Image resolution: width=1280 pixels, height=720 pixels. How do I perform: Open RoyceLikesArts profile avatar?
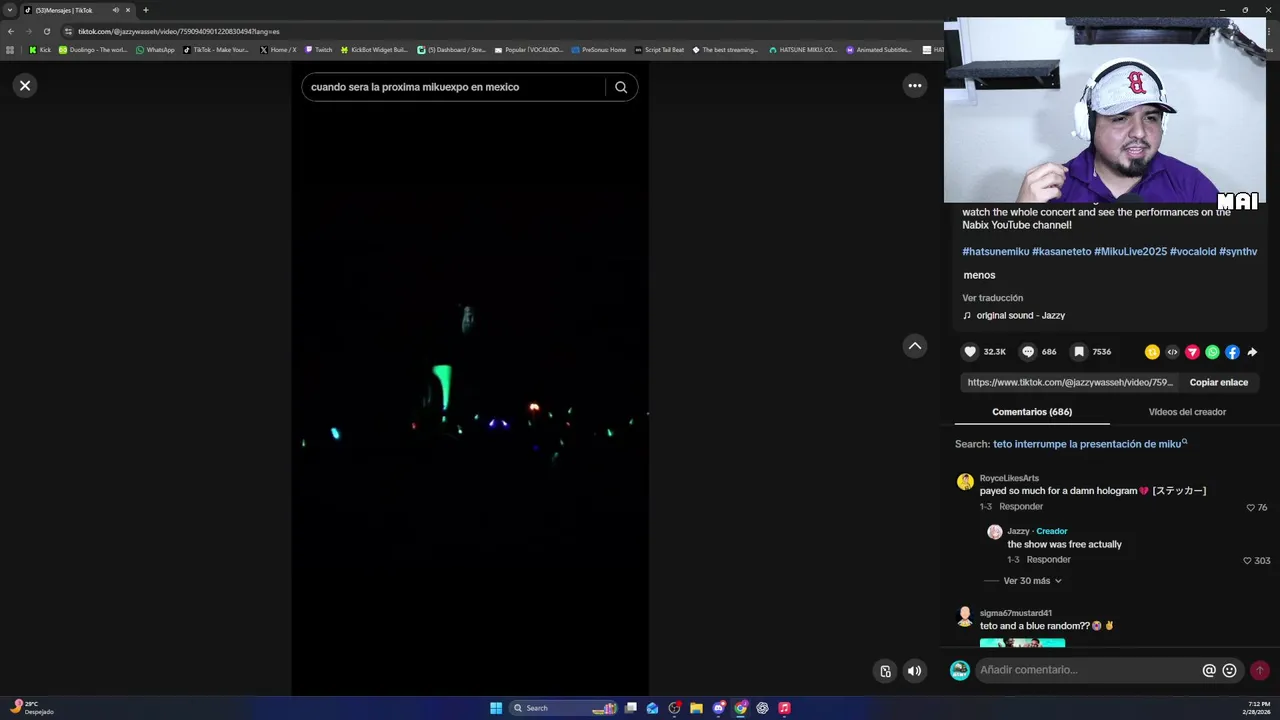click(x=965, y=482)
